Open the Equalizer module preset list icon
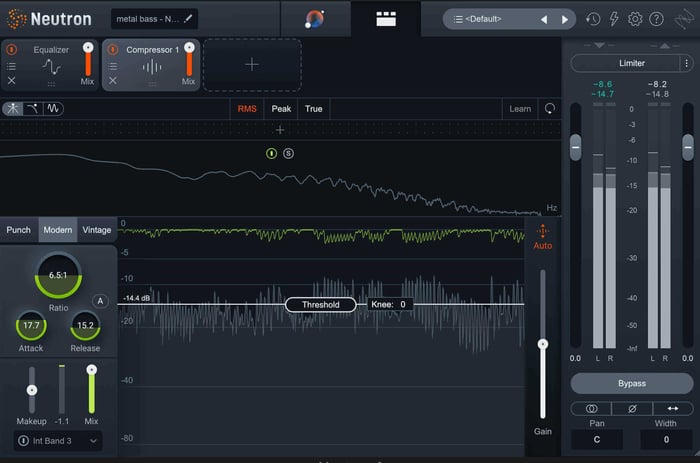The width and height of the screenshot is (700, 463). [12, 67]
